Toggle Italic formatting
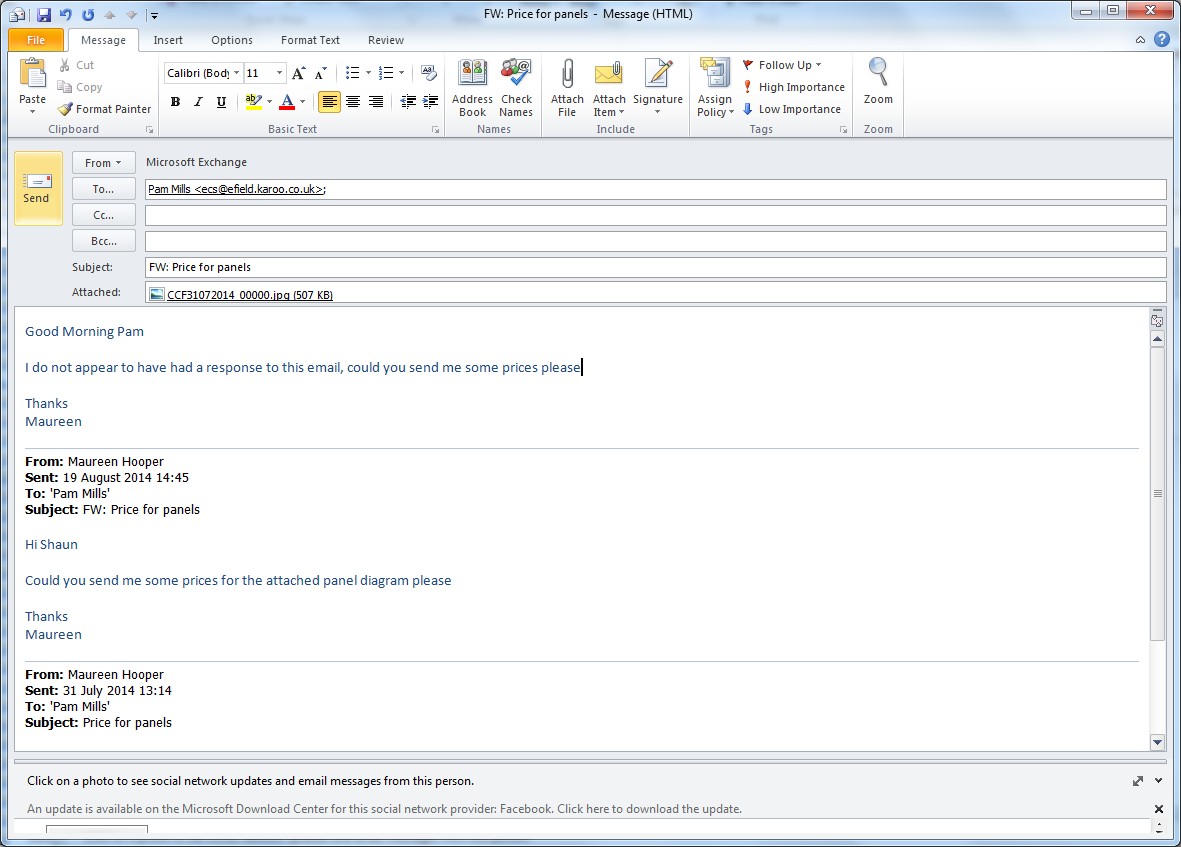 [x=198, y=102]
